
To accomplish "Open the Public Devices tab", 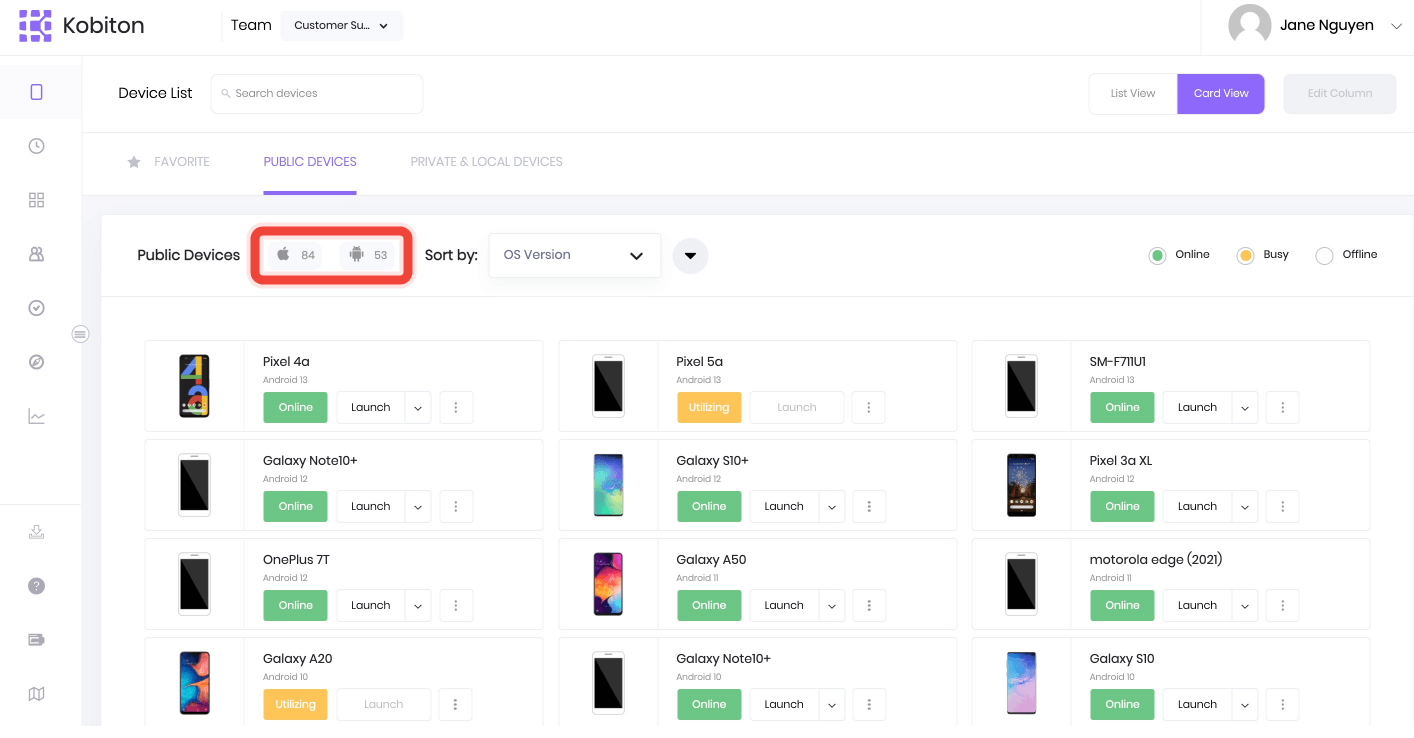I will [310, 162].
